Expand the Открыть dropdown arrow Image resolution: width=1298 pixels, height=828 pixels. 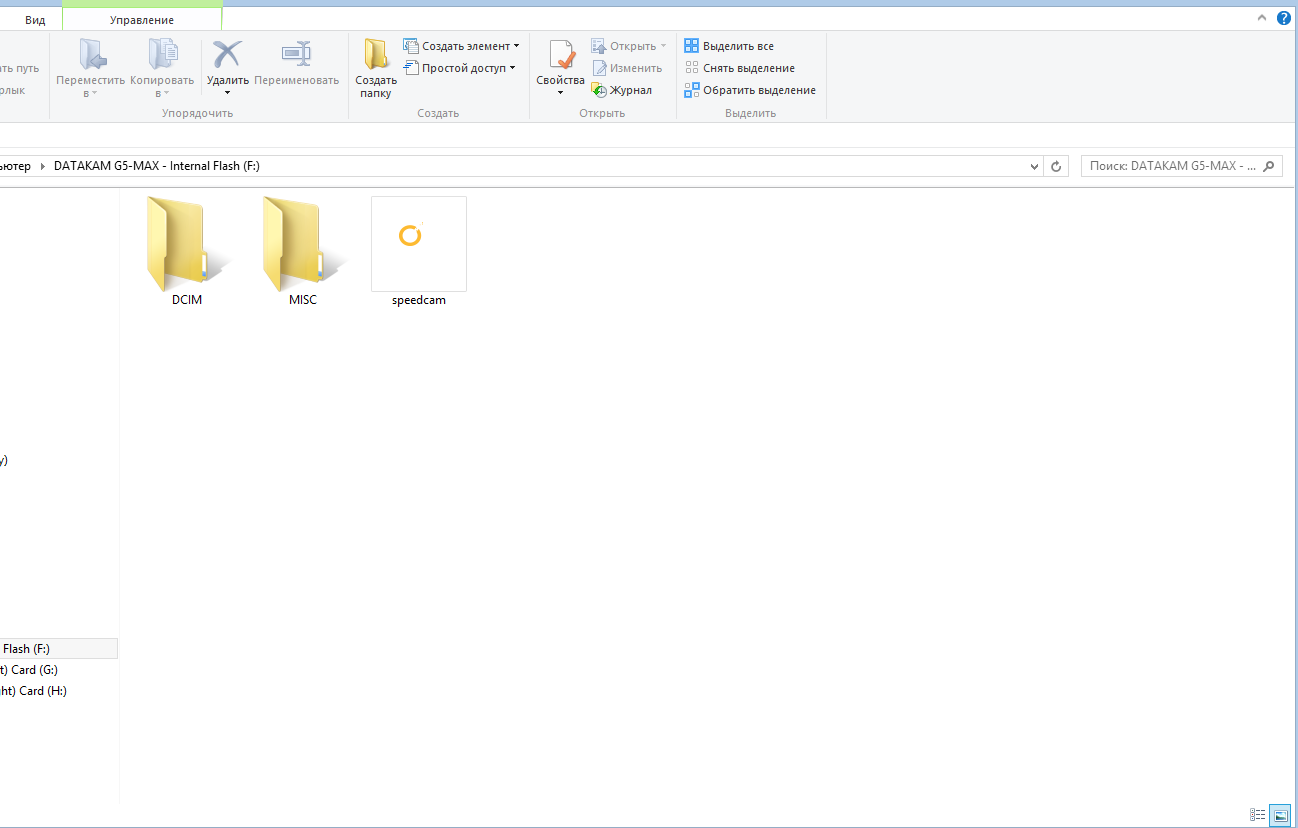click(663, 46)
